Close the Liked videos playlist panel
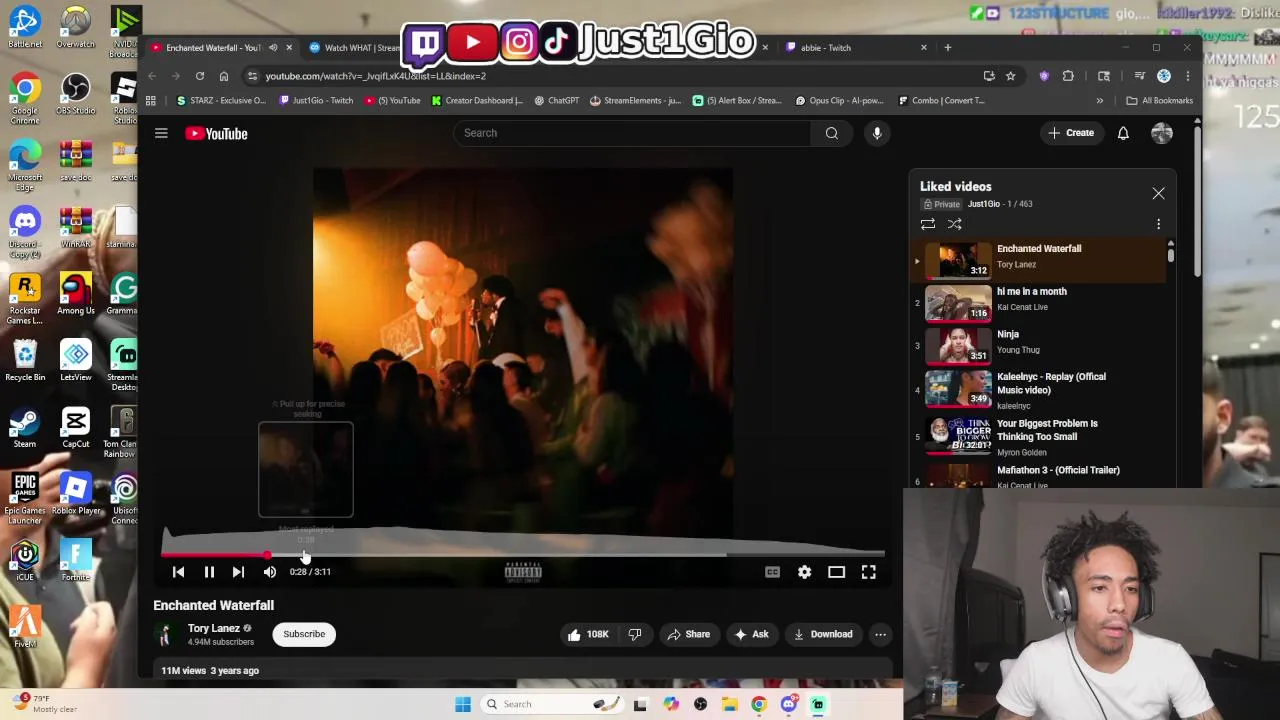 pos(1158,193)
